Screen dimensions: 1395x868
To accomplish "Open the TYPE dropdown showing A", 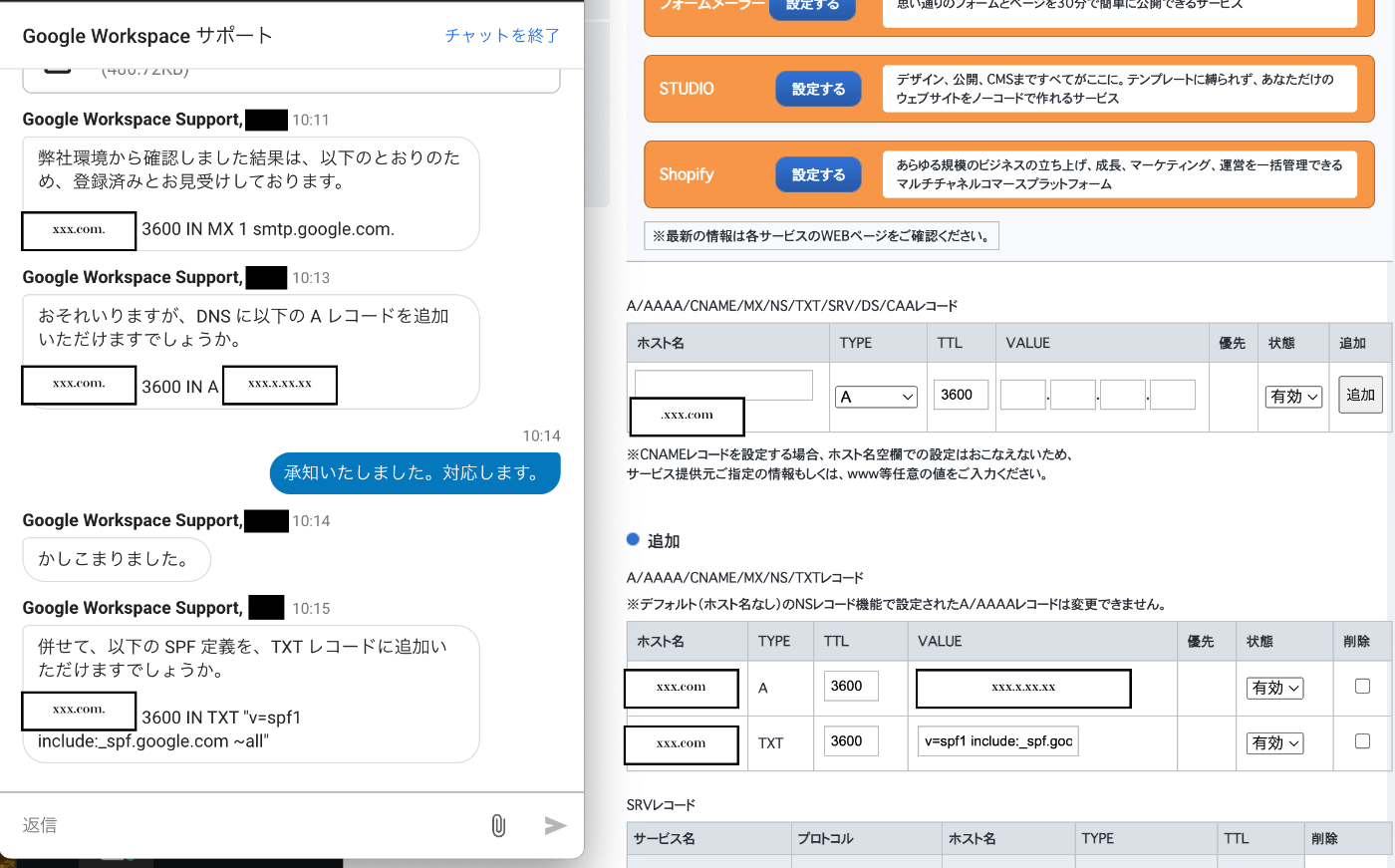I will [876, 397].
